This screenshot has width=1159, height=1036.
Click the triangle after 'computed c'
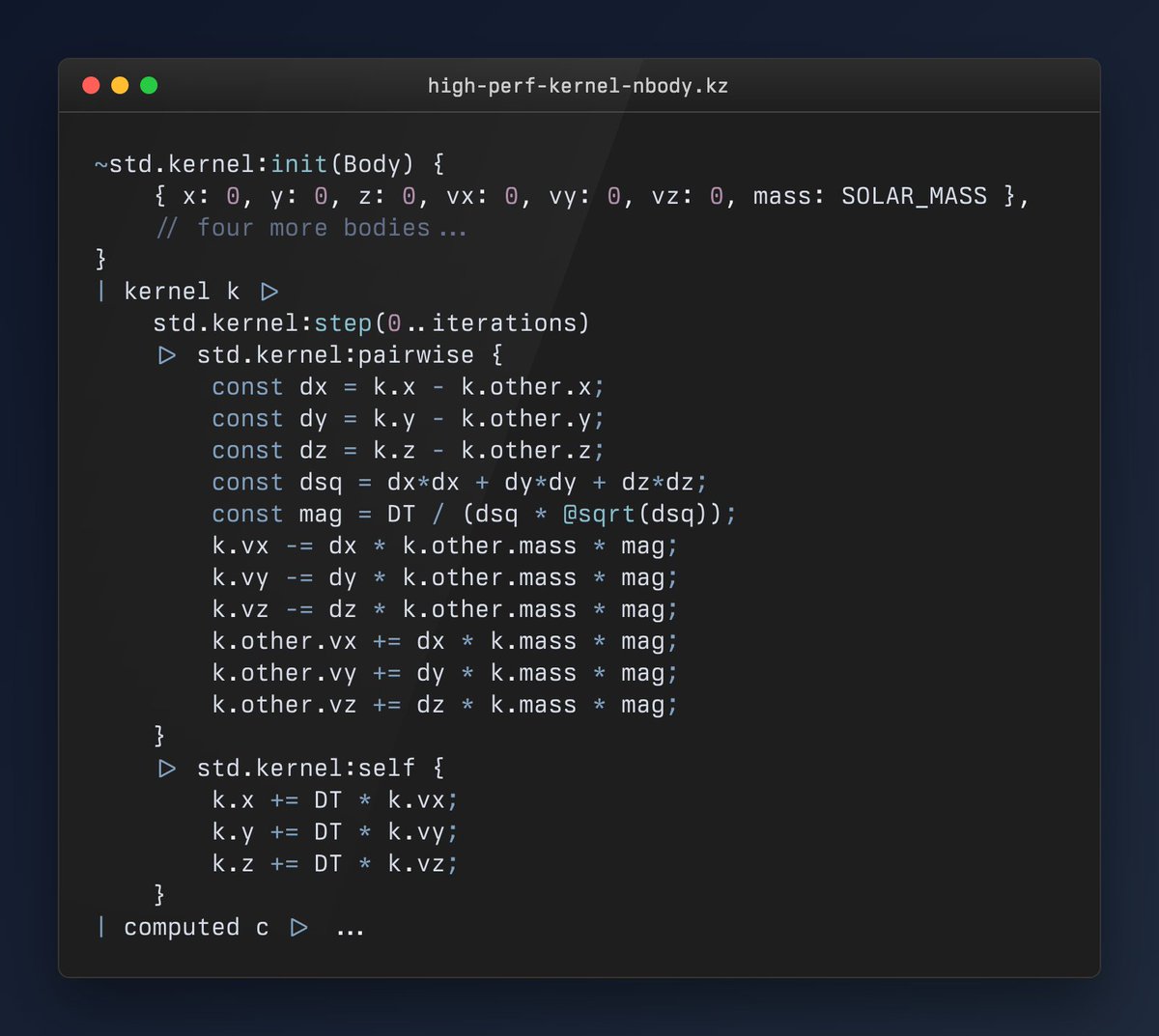pos(299,928)
